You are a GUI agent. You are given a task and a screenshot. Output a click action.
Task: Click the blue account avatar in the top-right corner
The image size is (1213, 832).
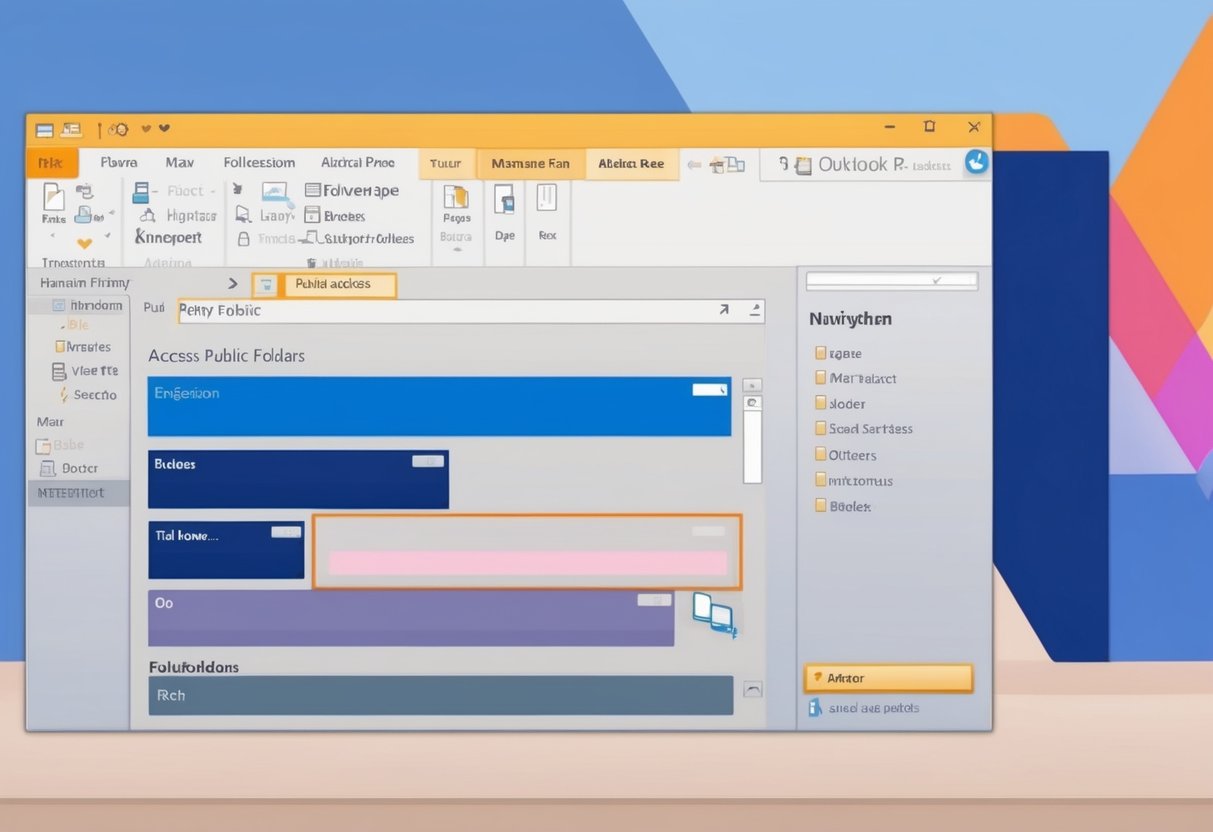(975, 163)
